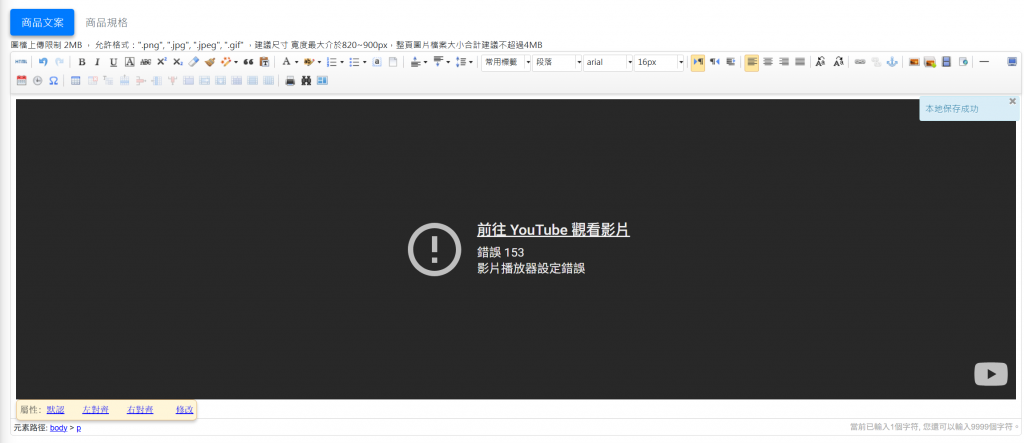The height and width of the screenshot is (443, 1024).
Task: Switch to the 商品規格 tab
Action: [x=106, y=22]
